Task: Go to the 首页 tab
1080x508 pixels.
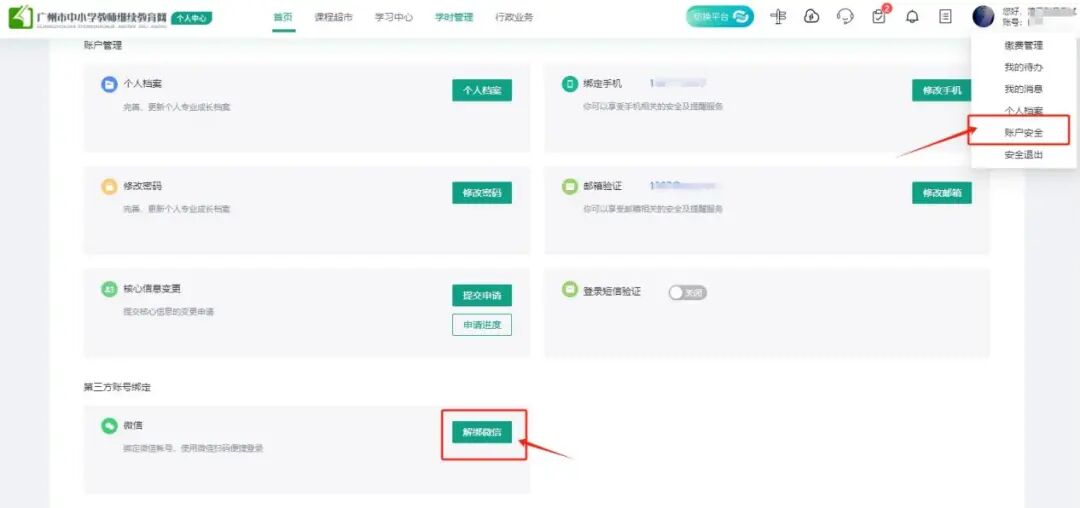Action: point(283,18)
